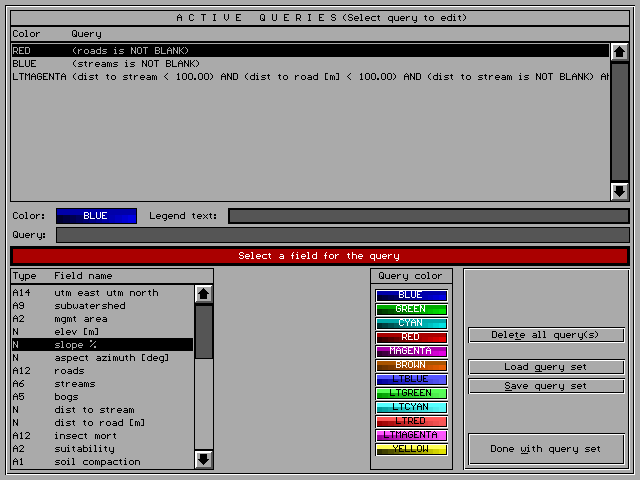This screenshot has height=480, width=640.
Task: Choose LTMAGENTA query color swatch
Action: 411,435
